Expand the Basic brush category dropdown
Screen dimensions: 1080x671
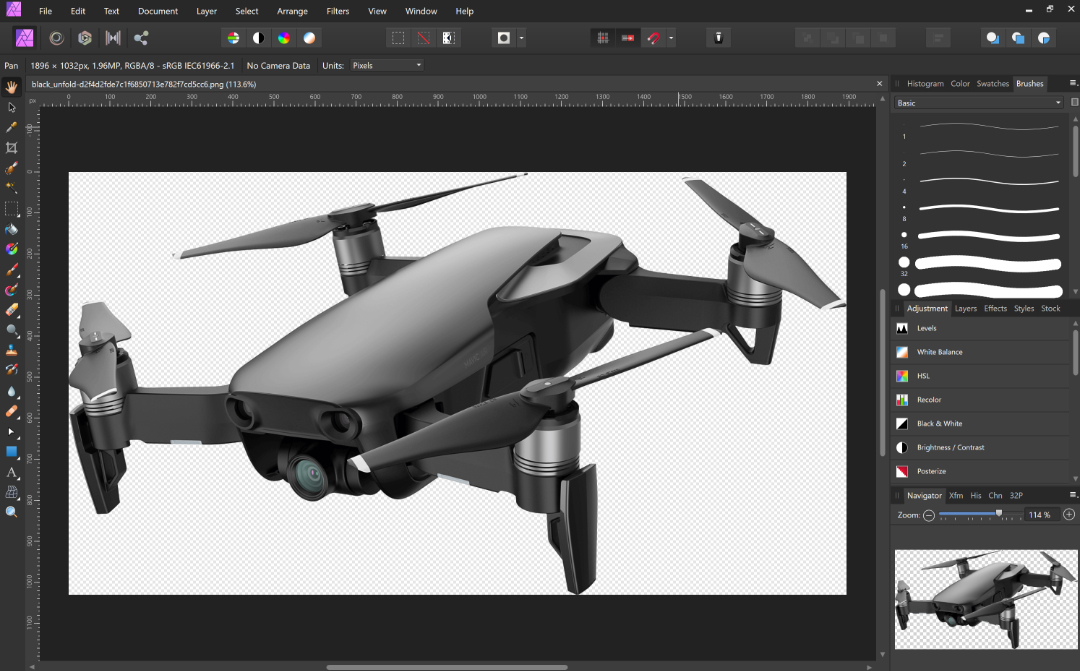tap(978, 103)
